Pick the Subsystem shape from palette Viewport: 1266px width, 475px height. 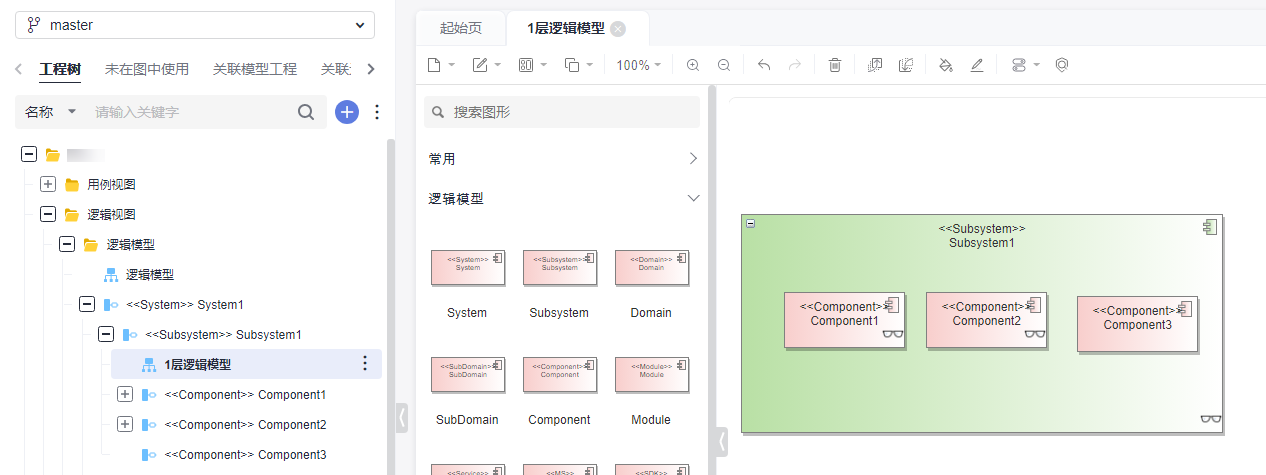(x=560, y=268)
